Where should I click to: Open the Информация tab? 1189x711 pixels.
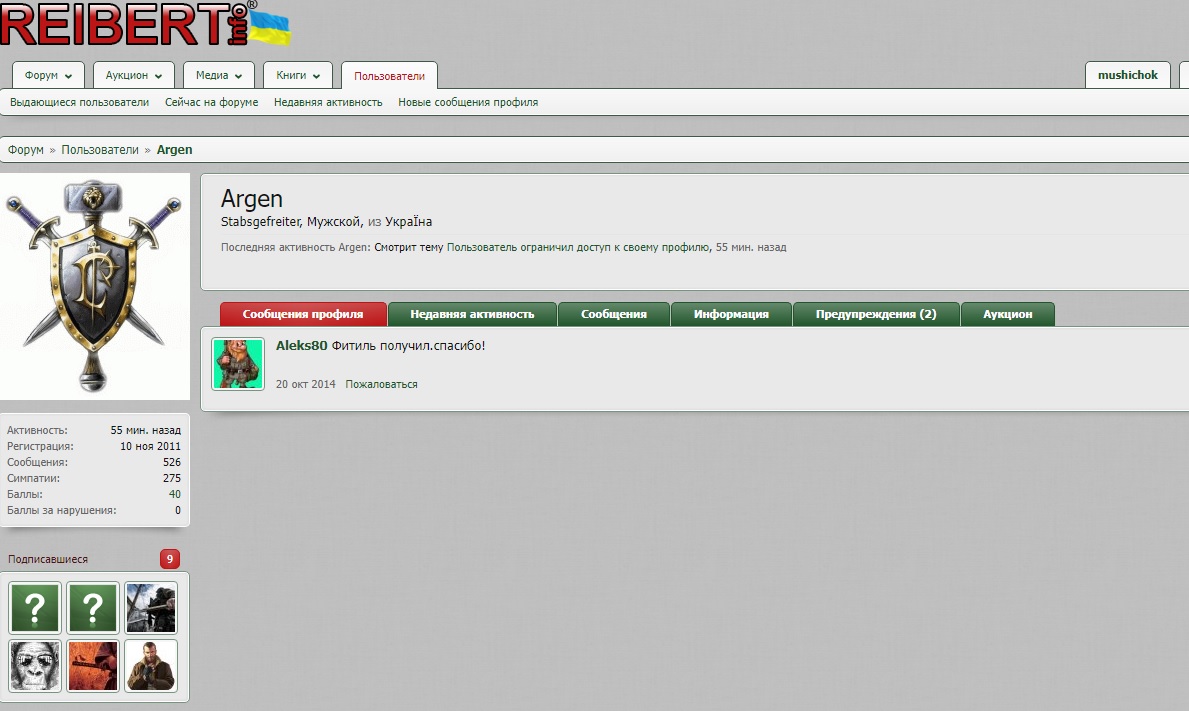coord(731,314)
